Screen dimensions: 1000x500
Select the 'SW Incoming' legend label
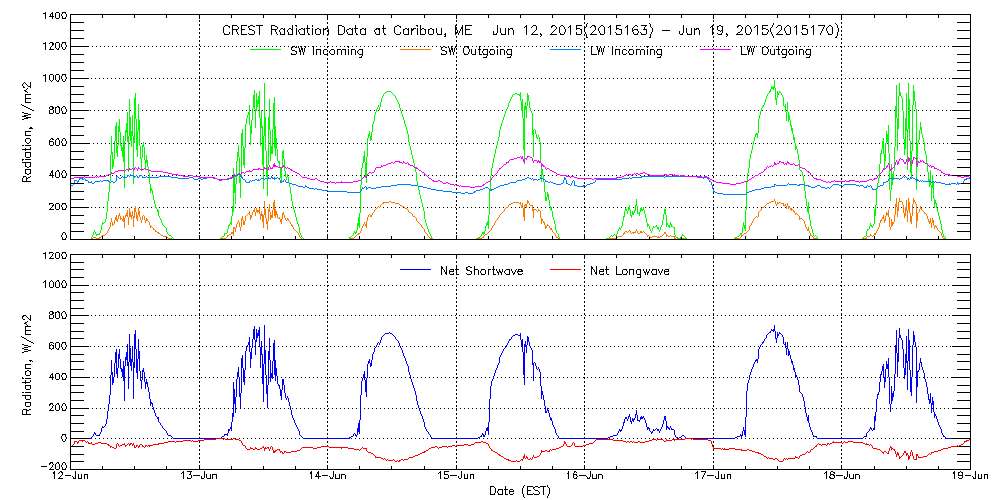(x=326, y=51)
